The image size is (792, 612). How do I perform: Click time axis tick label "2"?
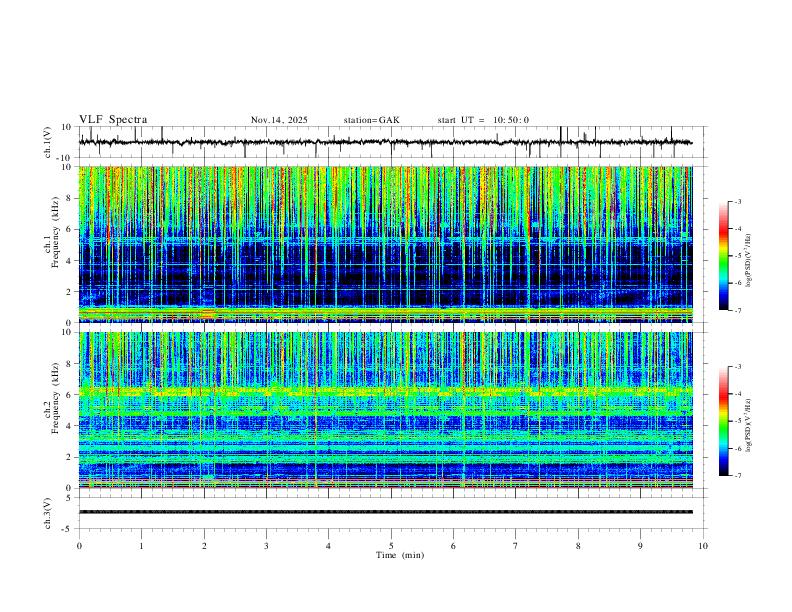coord(204,546)
